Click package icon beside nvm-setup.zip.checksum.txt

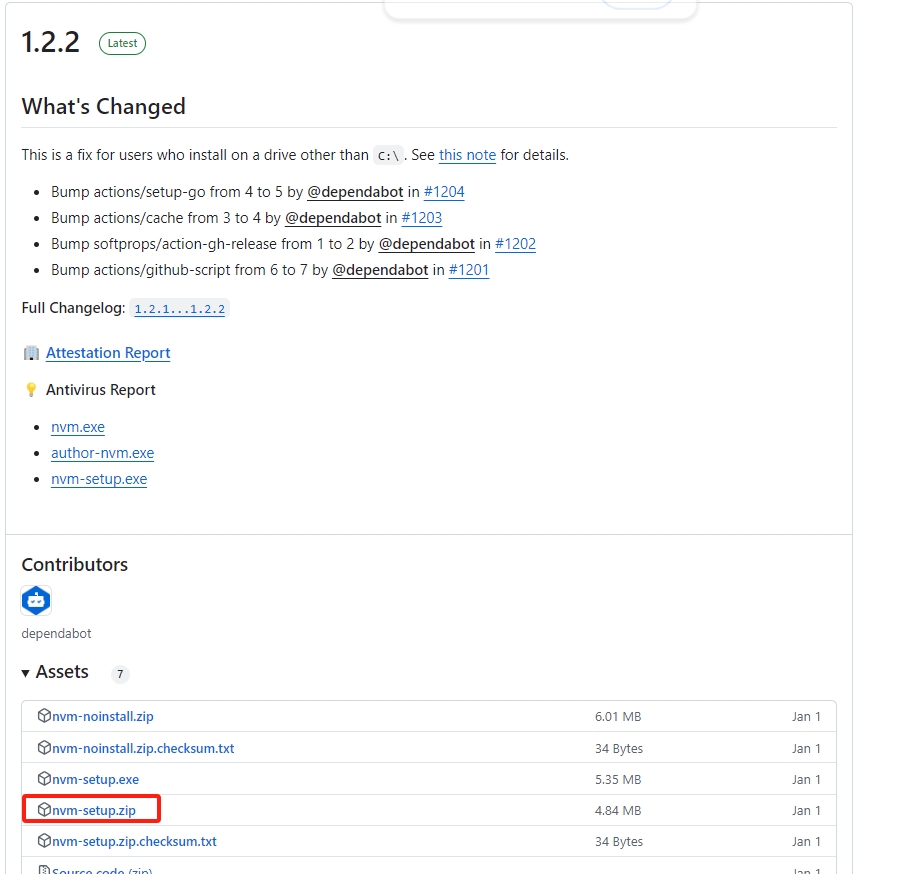pos(44,841)
